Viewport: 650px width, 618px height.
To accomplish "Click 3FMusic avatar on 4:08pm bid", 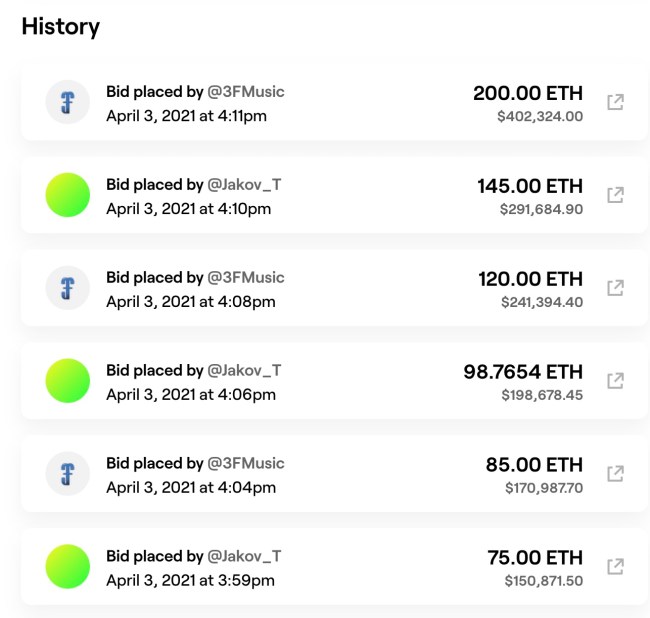I will pos(68,288).
